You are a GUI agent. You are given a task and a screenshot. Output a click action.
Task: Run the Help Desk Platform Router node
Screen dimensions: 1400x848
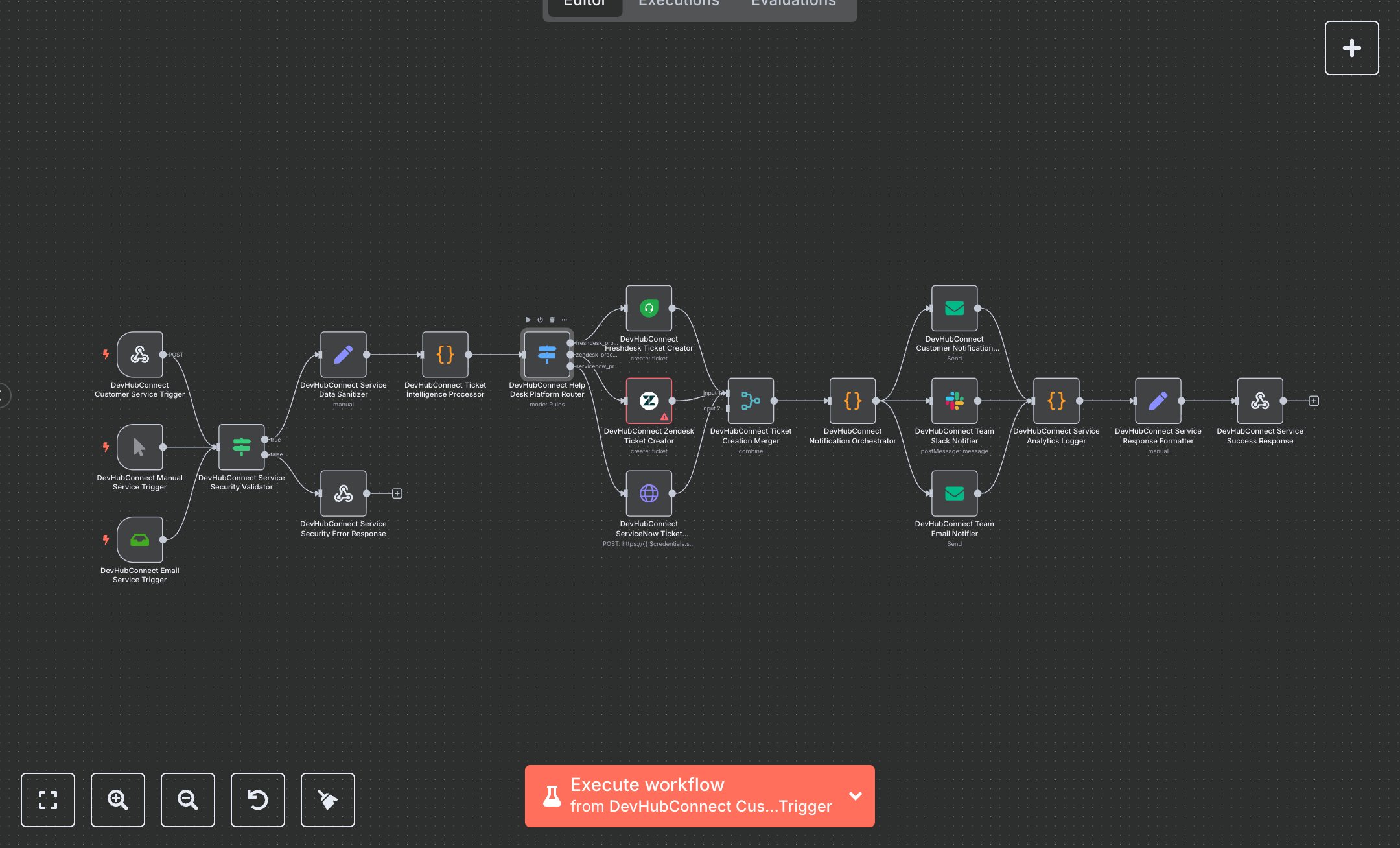coord(528,320)
